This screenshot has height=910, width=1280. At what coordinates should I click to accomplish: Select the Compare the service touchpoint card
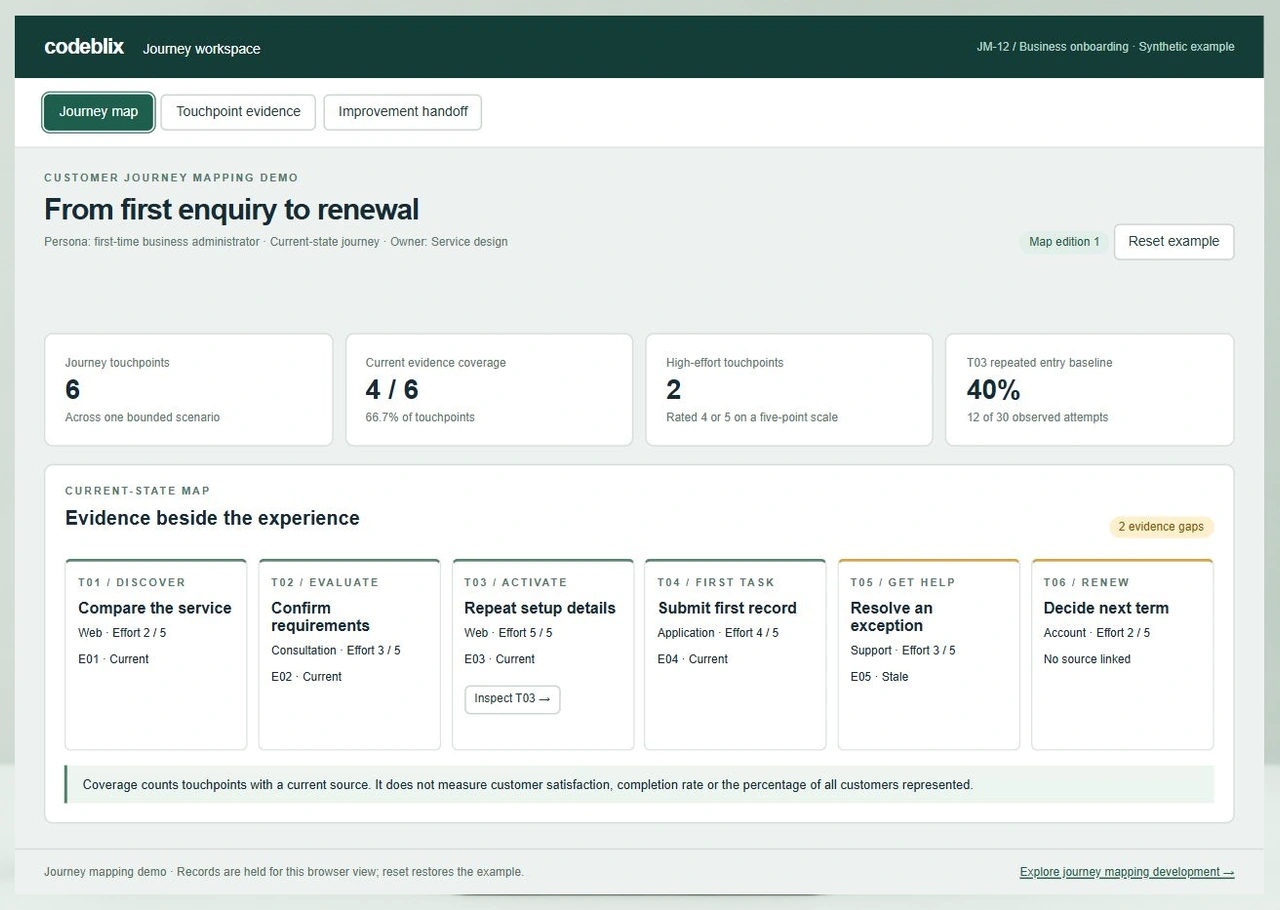(x=156, y=654)
